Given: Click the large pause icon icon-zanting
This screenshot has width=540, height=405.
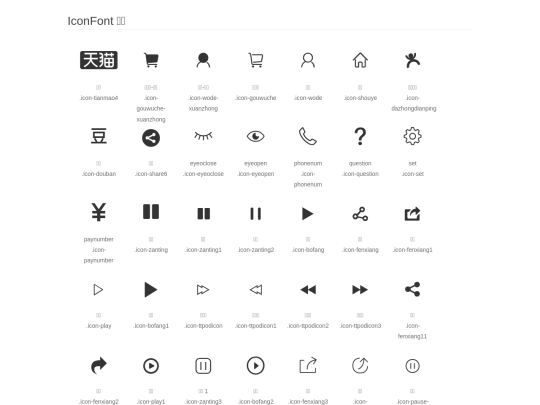Looking at the screenshot, I should [151, 212].
